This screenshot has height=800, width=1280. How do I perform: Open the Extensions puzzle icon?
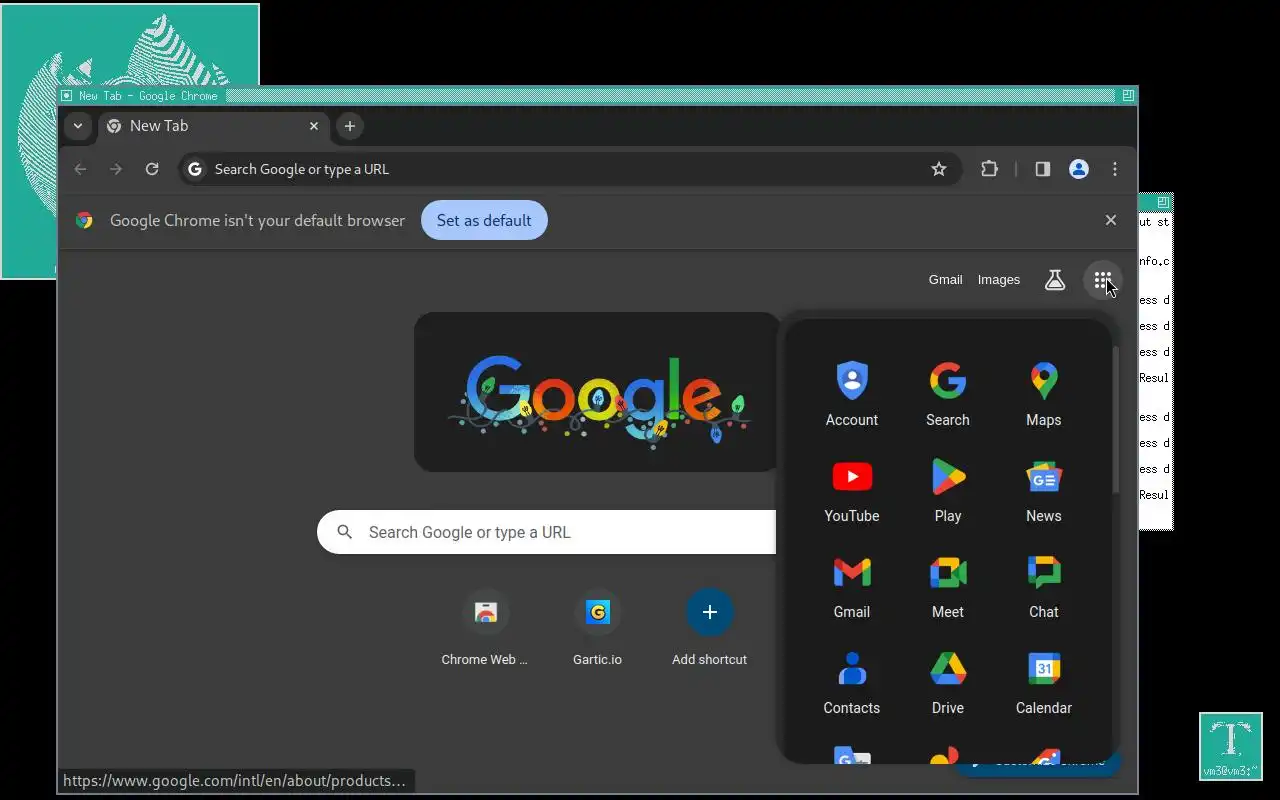pyautogui.click(x=989, y=169)
